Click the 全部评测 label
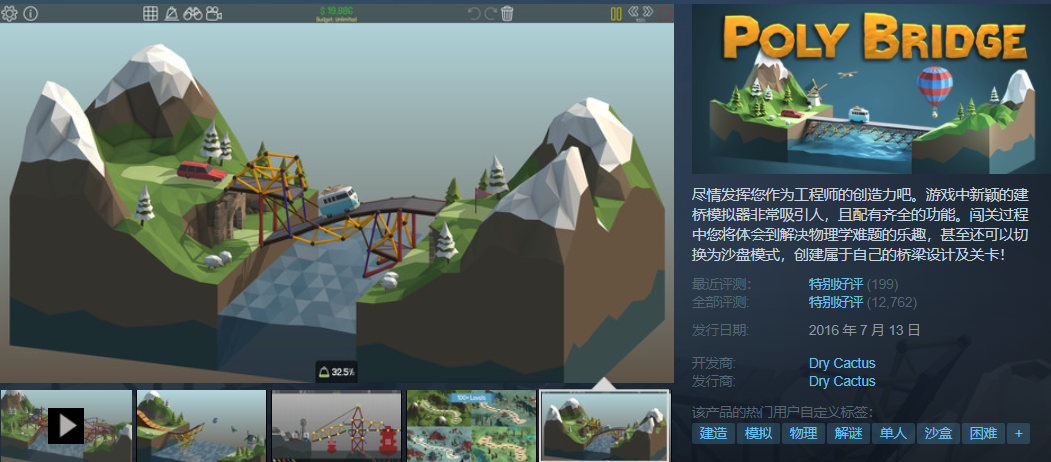Image resolution: width=1051 pixels, height=462 pixels. (x=722, y=302)
